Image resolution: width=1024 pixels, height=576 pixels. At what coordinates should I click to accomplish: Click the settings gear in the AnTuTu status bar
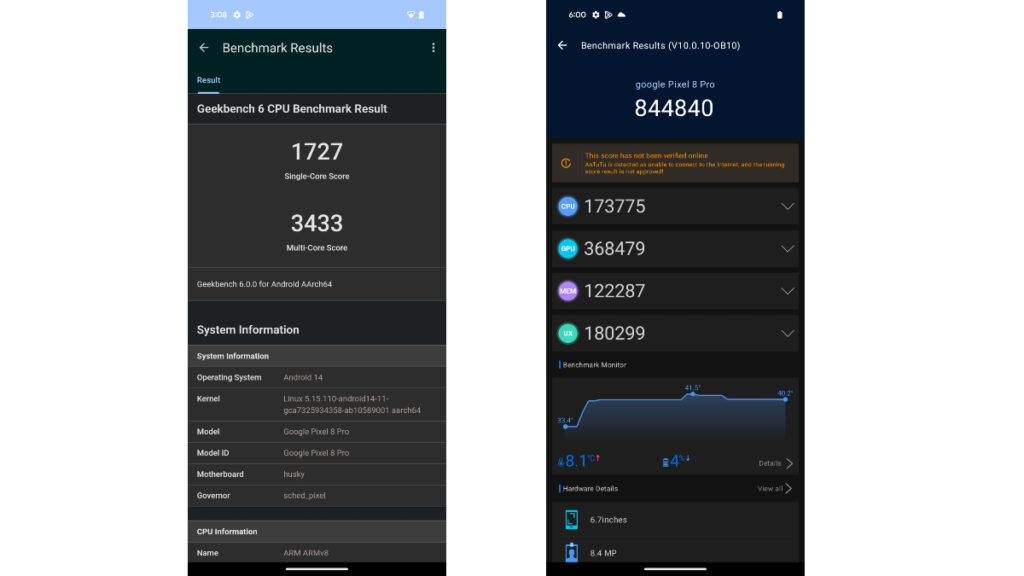click(x=596, y=15)
